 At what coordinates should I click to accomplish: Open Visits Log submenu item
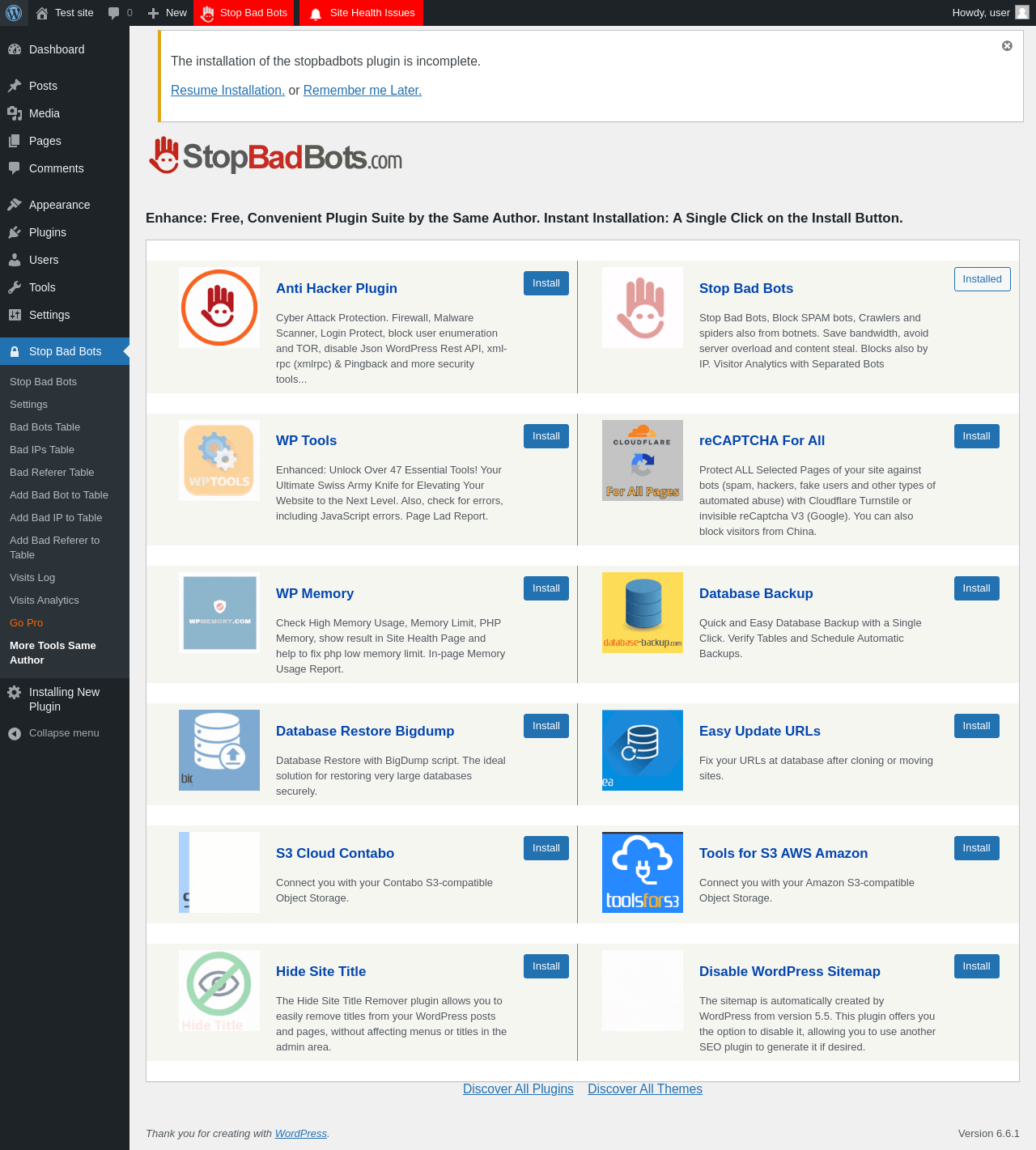pos(32,578)
